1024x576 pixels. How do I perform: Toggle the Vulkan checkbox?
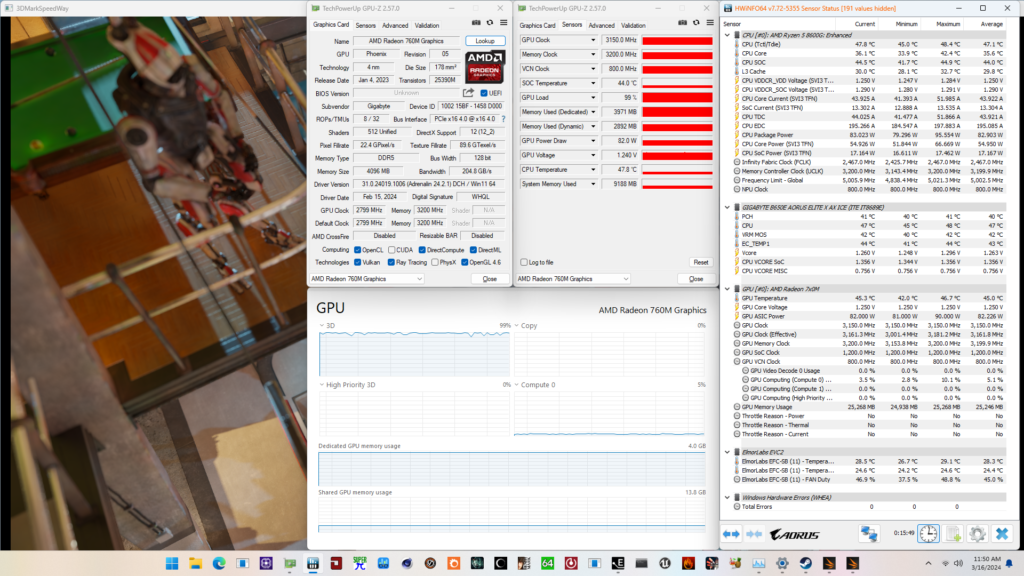point(357,263)
